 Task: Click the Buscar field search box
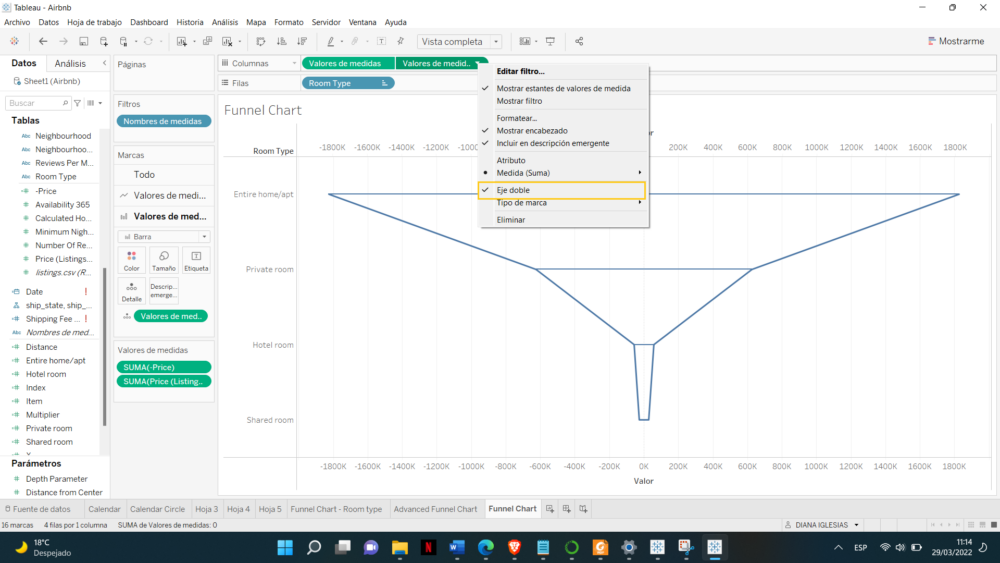click(x=35, y=103)
